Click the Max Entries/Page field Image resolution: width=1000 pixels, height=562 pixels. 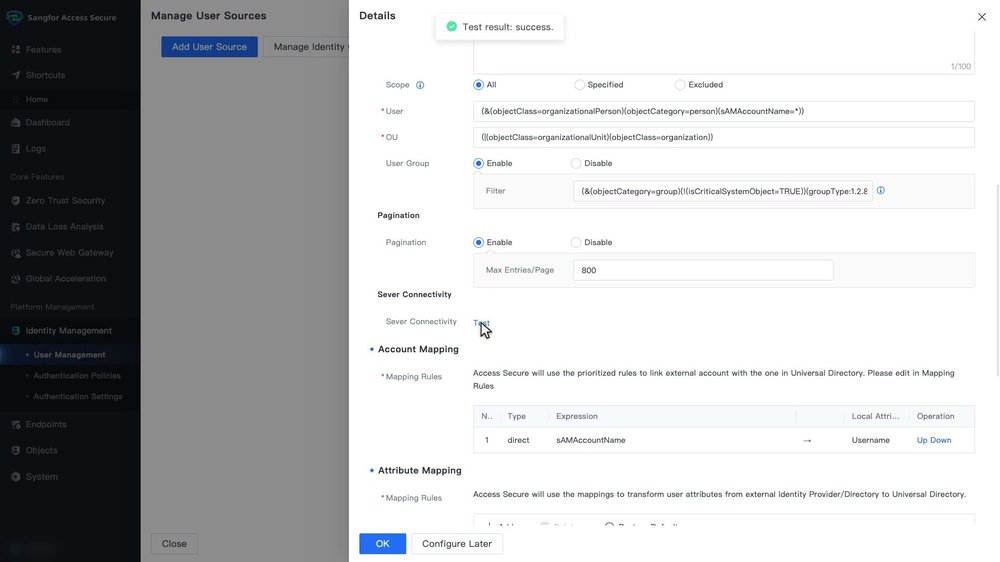coord(703,270)
